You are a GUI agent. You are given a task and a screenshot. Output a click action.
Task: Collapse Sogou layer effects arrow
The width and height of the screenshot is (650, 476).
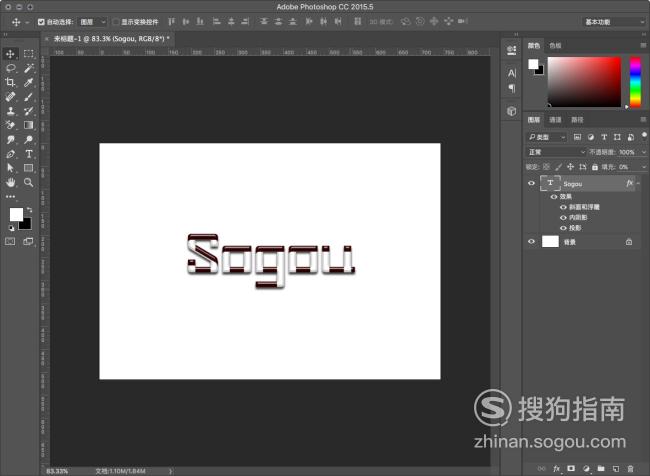tap(638, 183)
